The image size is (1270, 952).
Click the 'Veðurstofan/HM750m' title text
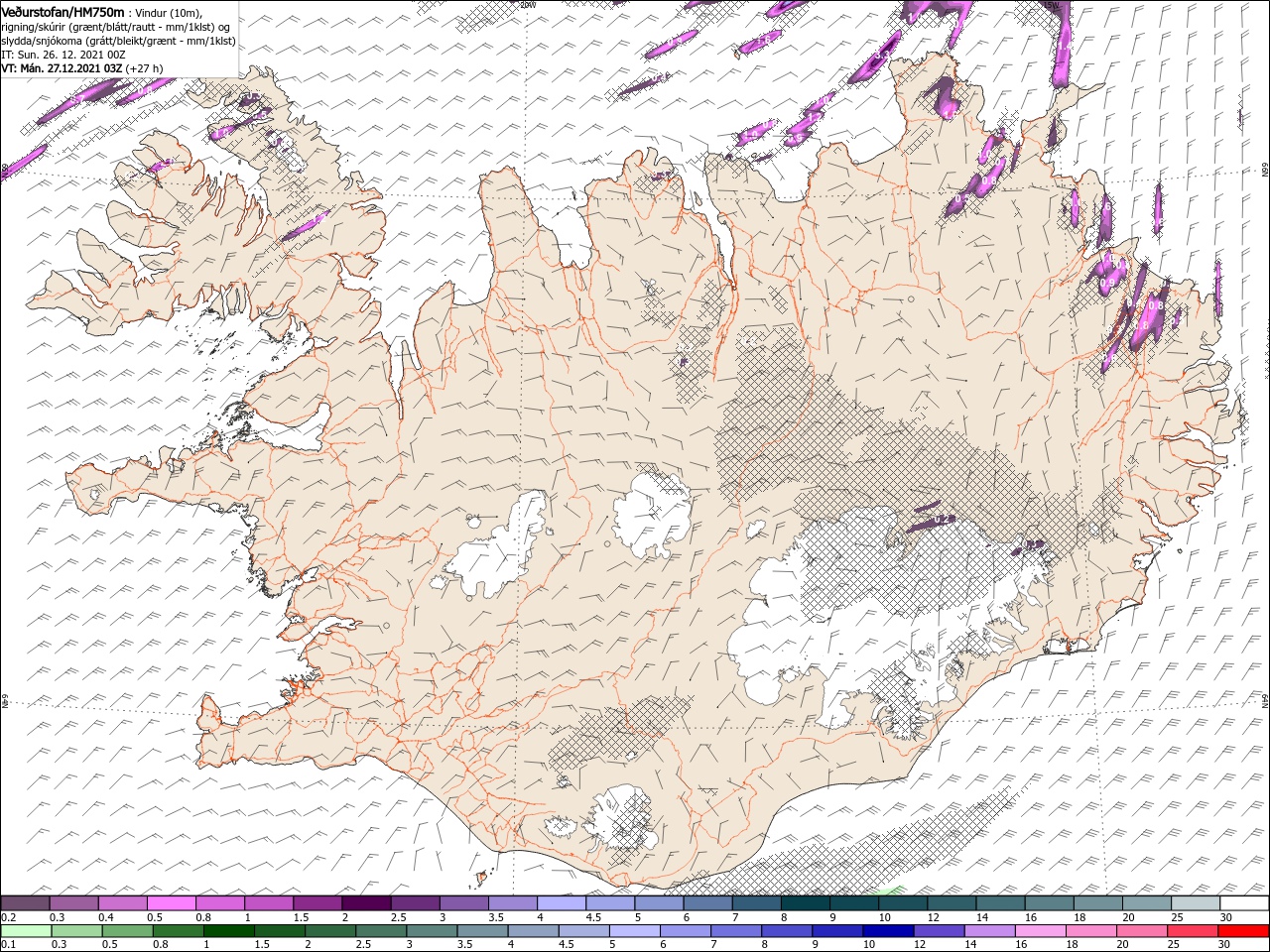(63, 11)
